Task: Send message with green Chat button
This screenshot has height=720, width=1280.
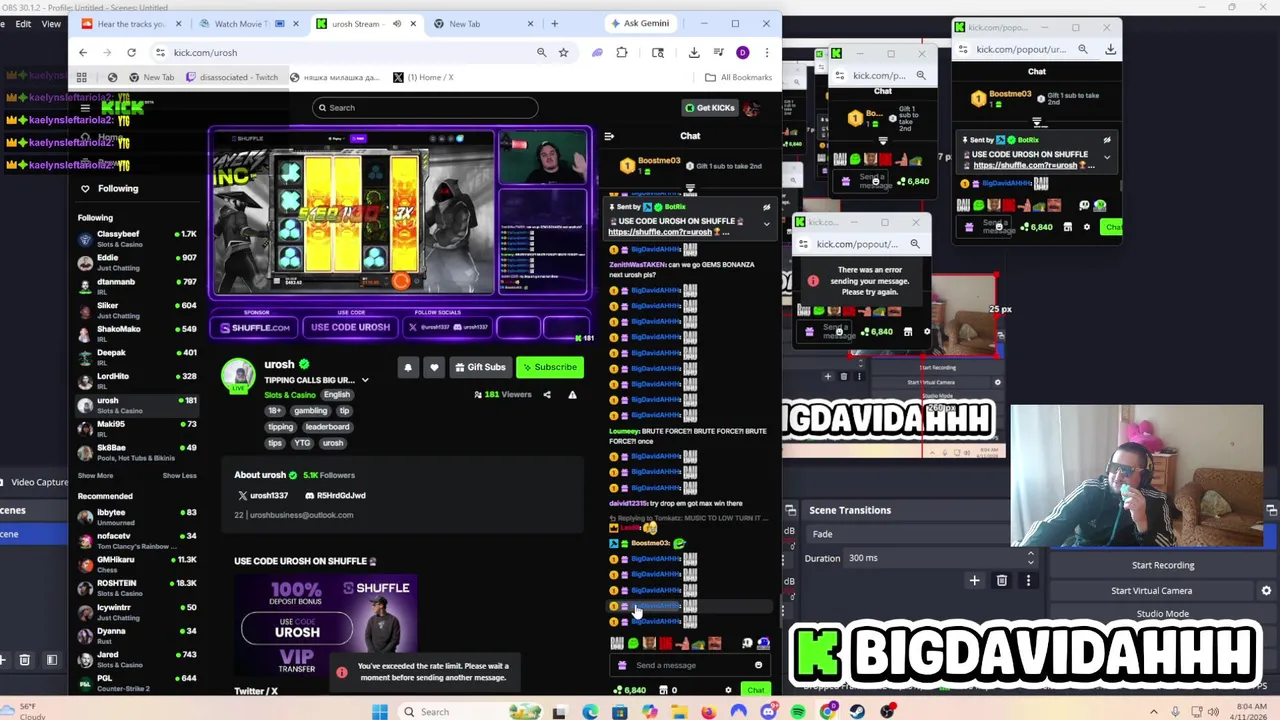Action: [755, 690]
